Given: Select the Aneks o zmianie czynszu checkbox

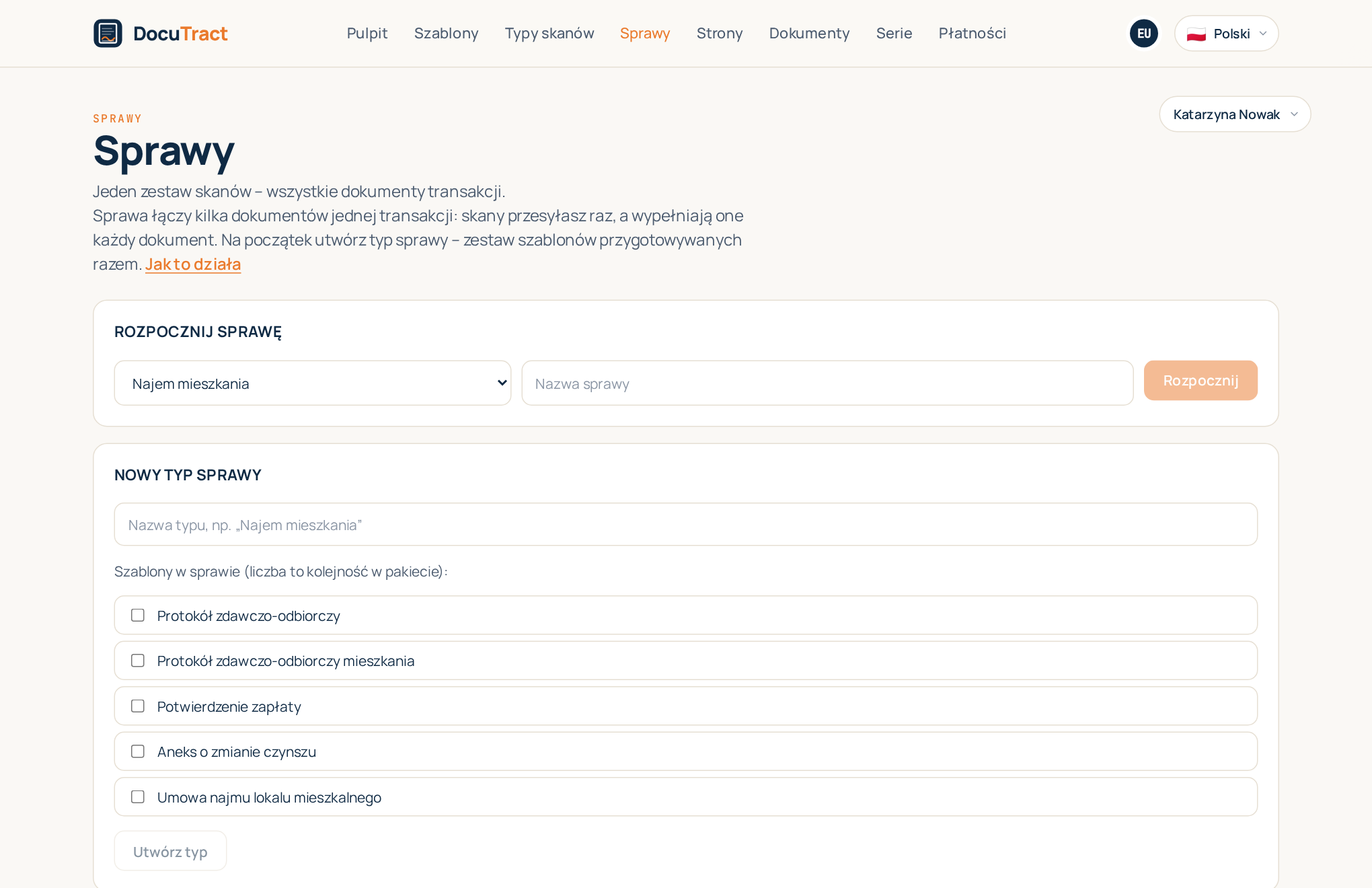Looking at the screenshot, I should tap(138, 751).
